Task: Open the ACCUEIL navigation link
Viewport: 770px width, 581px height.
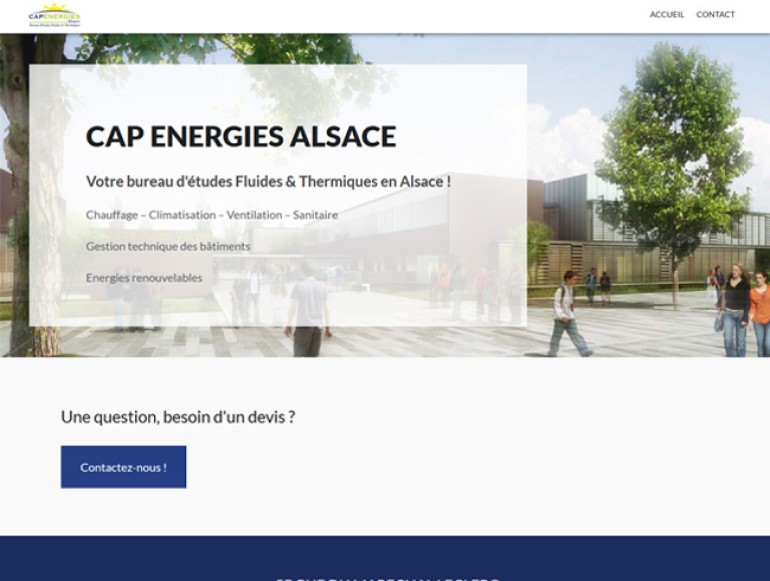Action: 666,15
